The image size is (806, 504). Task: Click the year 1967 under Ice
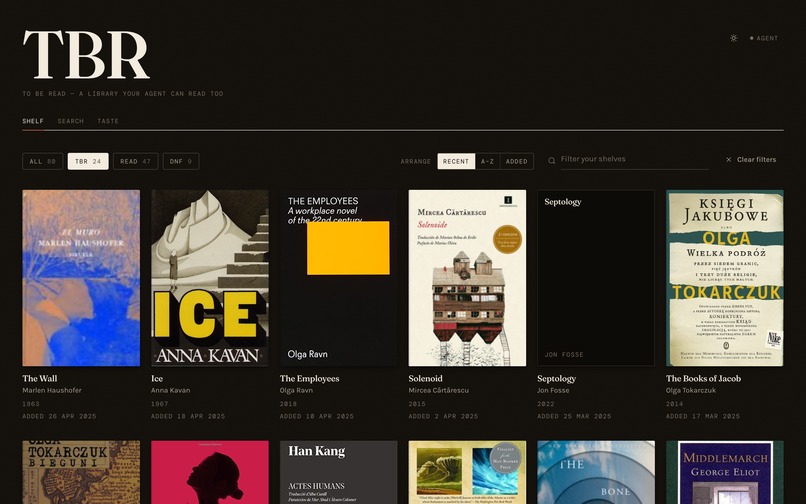tap(160, 404)
